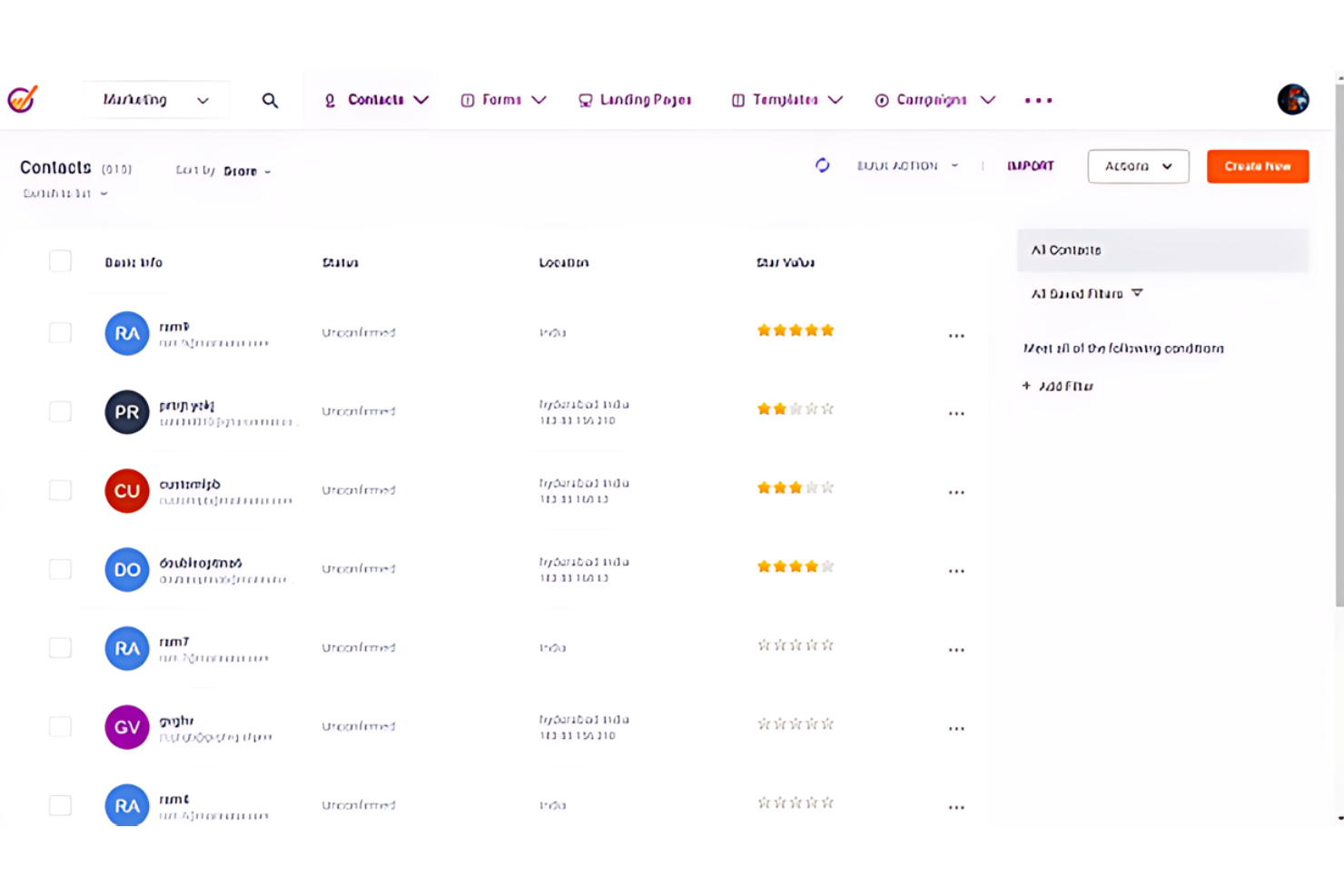The image size is (1344, 896).
Task: Select the checkbox for the CU contact
Action: 60,490
